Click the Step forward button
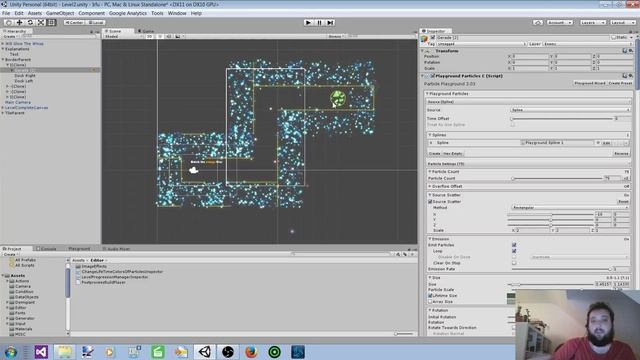 pos(330,22)
